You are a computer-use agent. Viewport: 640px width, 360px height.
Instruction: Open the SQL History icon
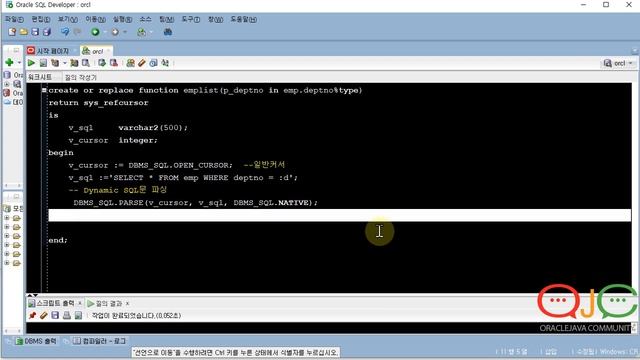tap(153, 63)
